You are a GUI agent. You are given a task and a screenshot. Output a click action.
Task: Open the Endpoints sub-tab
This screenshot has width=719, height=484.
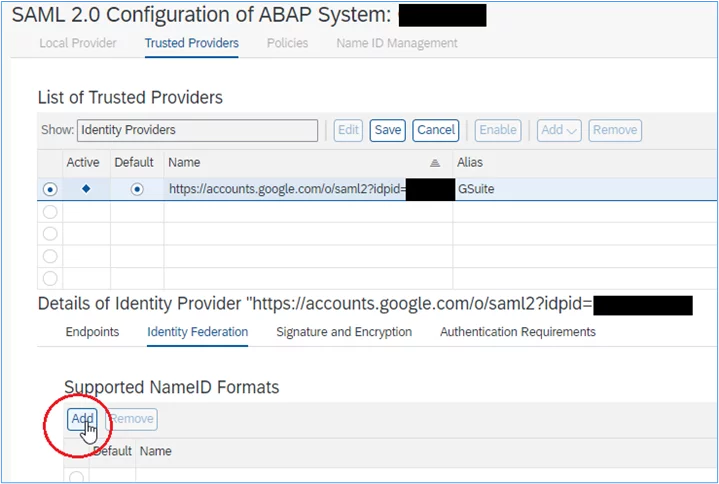92,332
